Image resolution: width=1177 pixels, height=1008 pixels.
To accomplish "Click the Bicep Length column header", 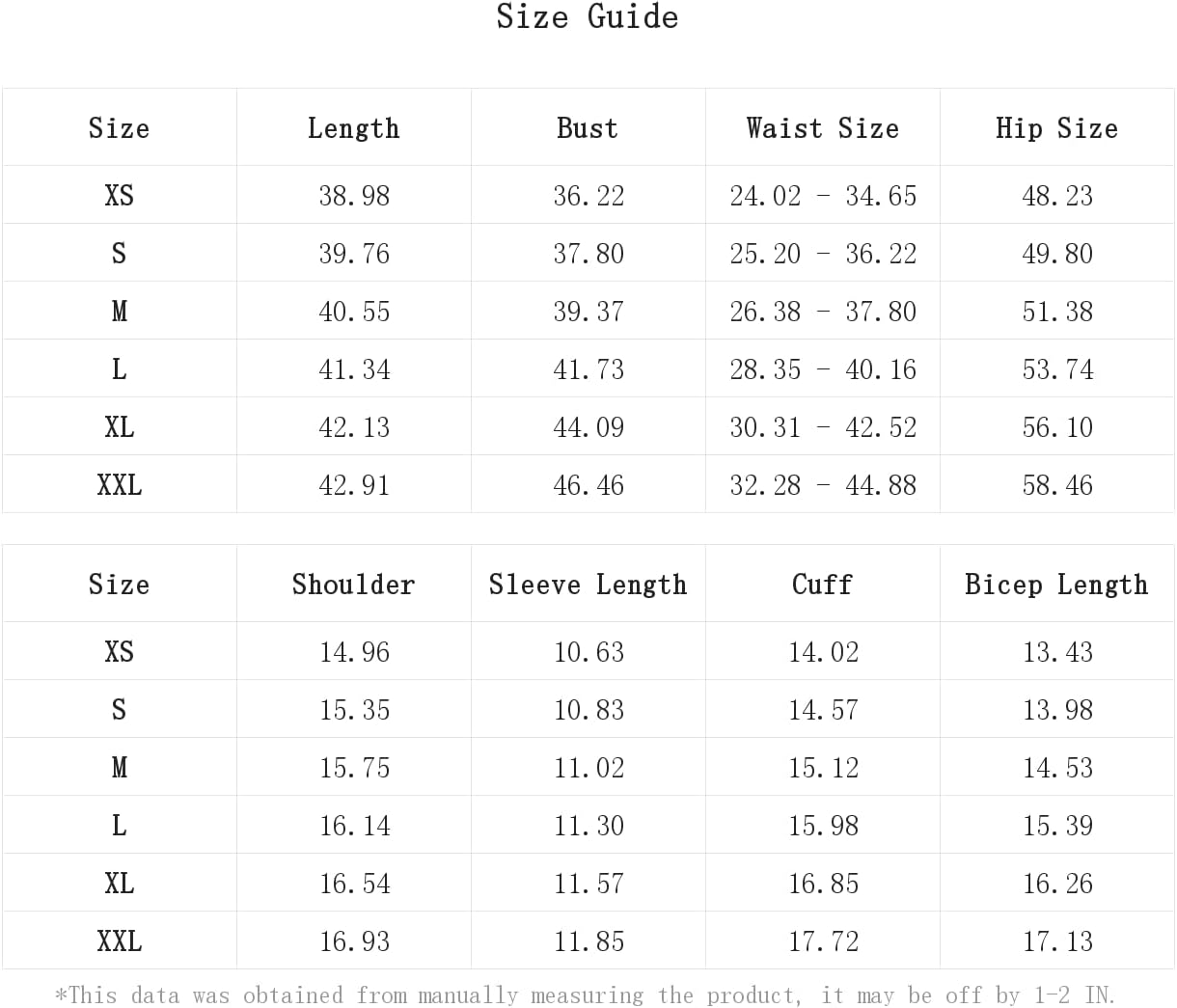I will point(1057,584).
